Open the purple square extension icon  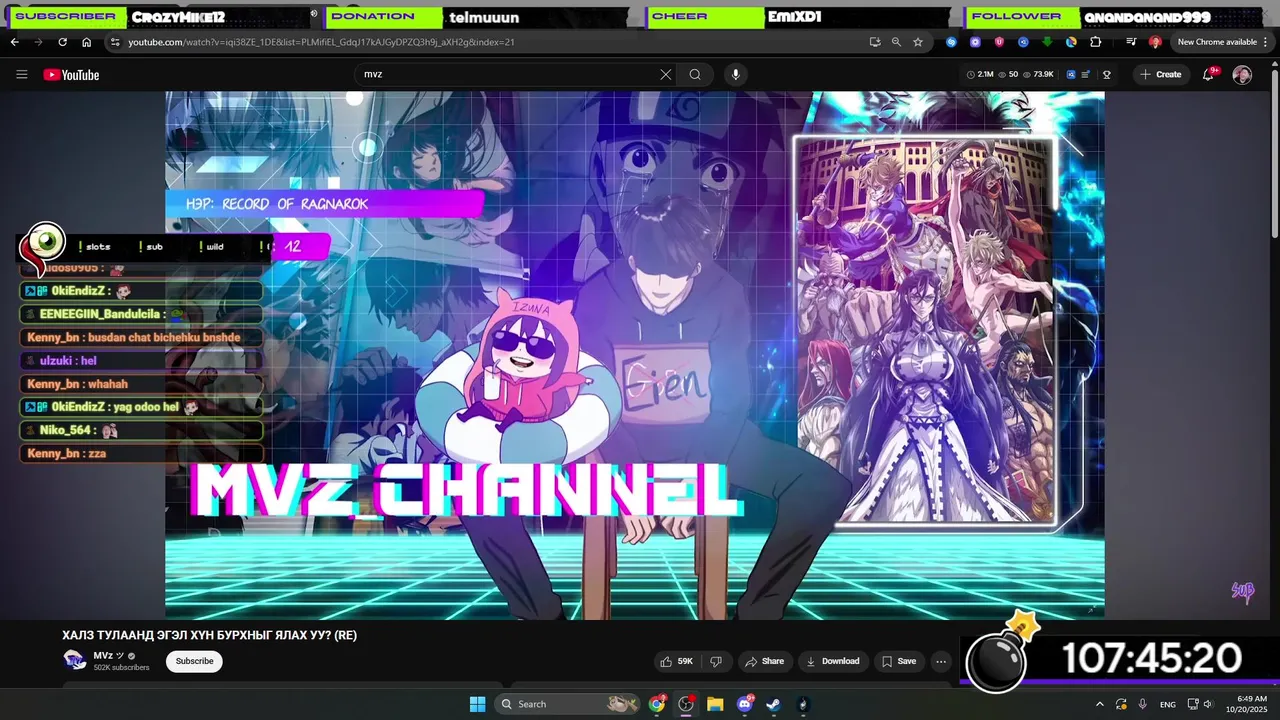coord(975,42)
